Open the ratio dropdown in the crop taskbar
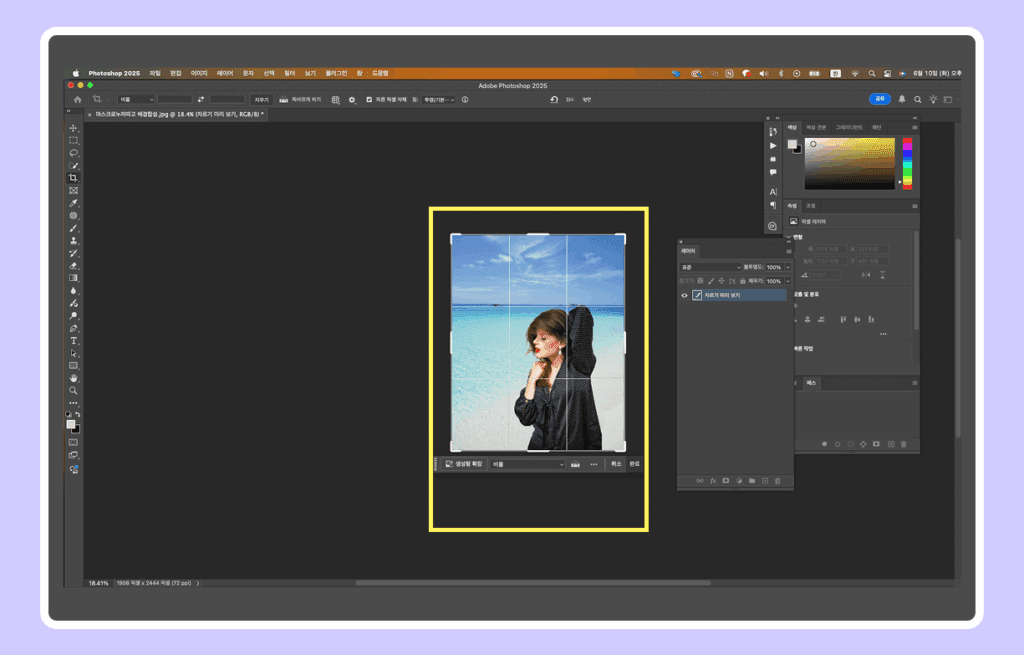 (528, 464)
